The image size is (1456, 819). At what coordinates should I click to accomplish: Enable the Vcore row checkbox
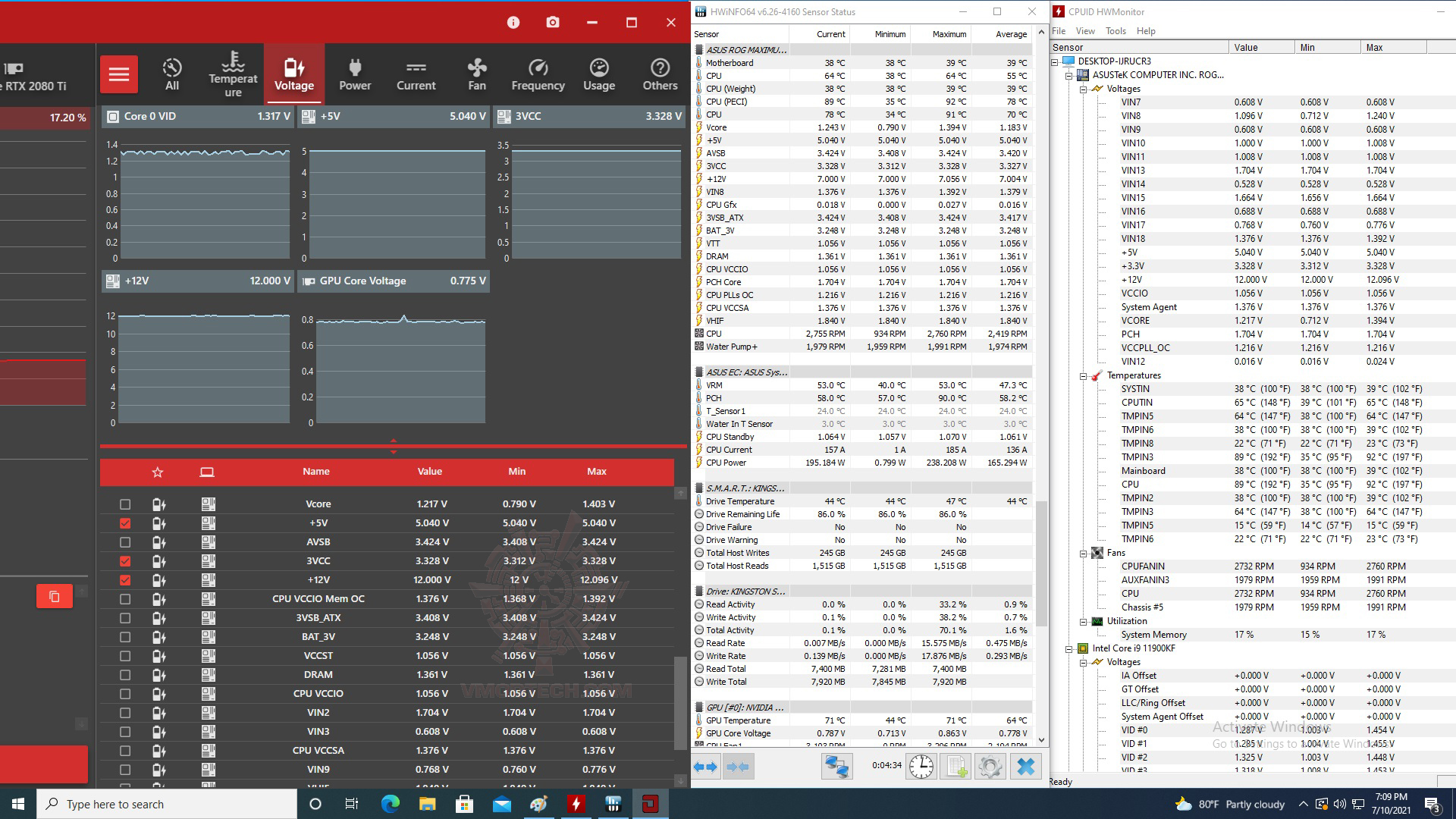pyautogui.click(x=125, y=504)
